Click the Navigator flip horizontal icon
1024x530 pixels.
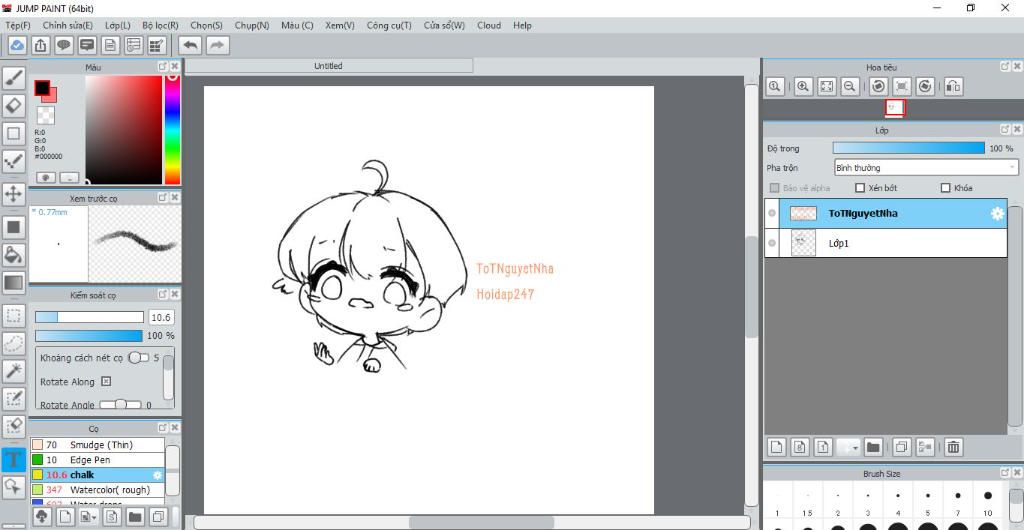click(x=953, y=86)
